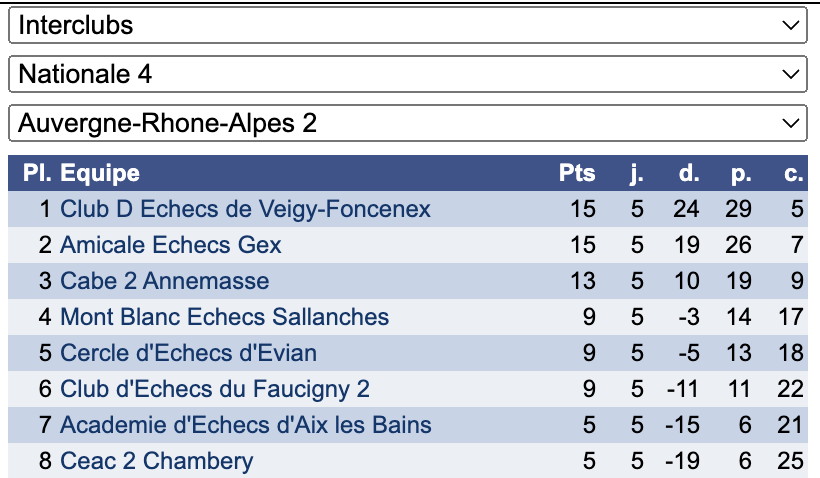
Task: Open Cercle d'Echecs d'Evian team link
Action: coord(188,353)
